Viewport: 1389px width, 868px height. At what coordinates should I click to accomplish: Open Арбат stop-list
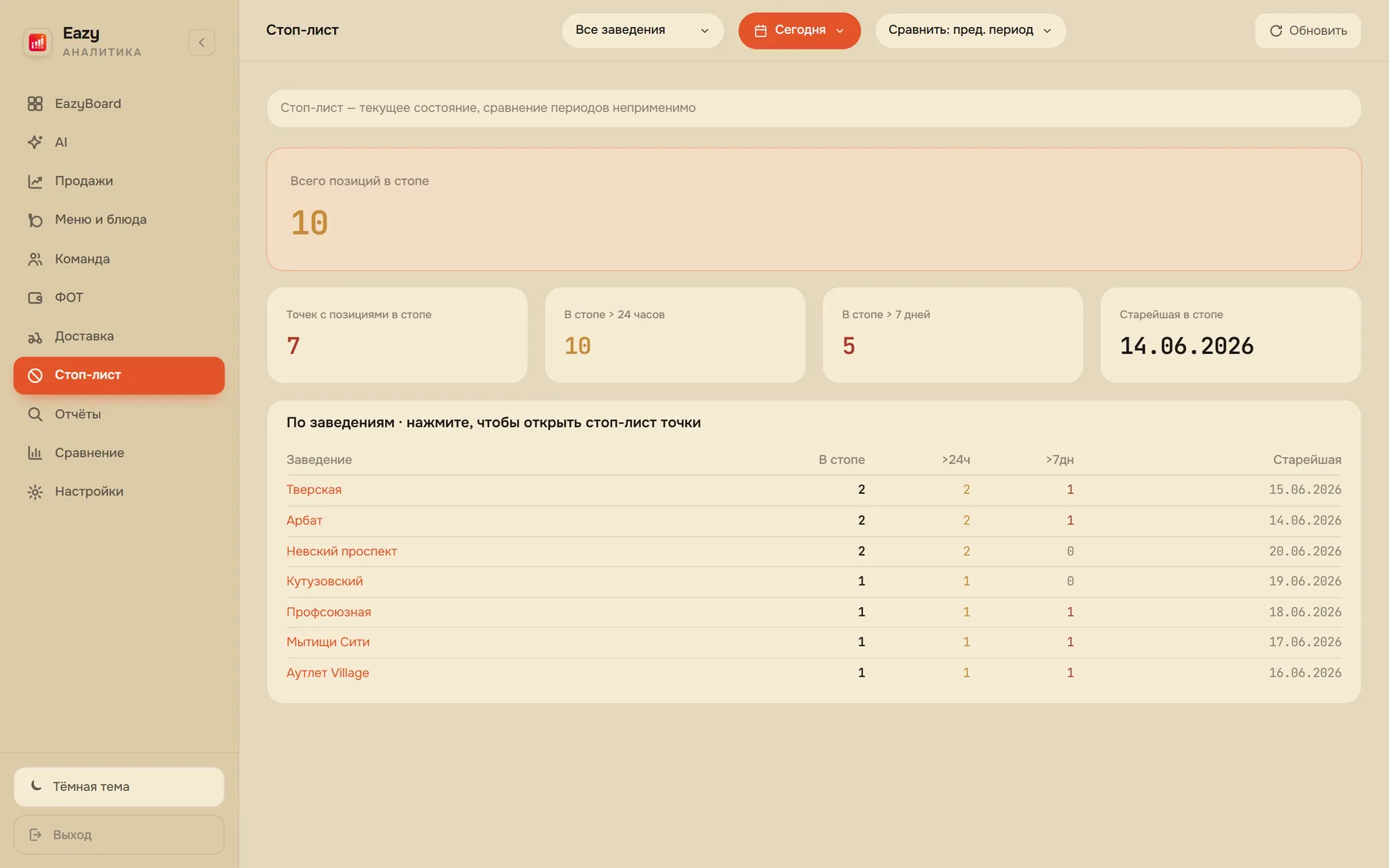point(304,521)
